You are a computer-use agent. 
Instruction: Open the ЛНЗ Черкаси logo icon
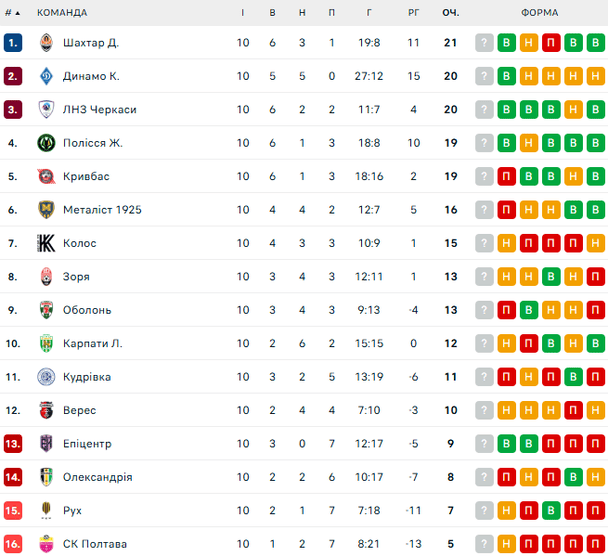click(x=46, y=110)
